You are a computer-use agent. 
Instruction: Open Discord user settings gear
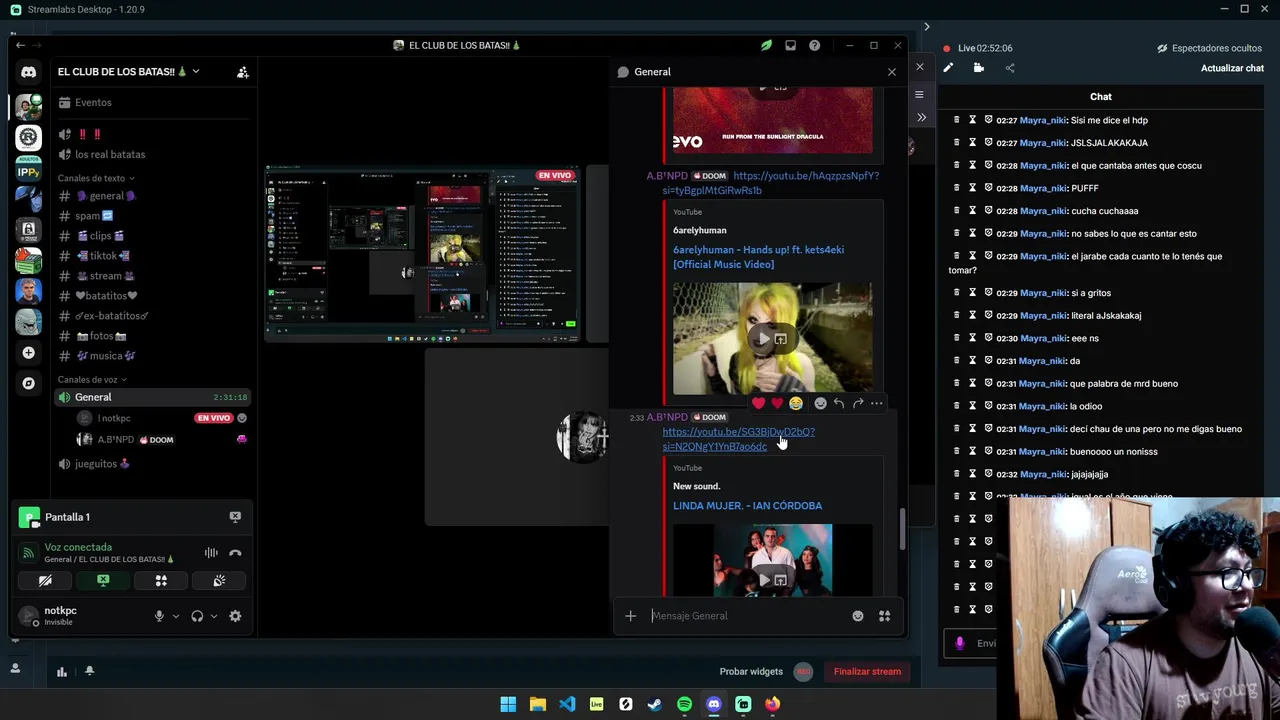(x=235, y=616)
